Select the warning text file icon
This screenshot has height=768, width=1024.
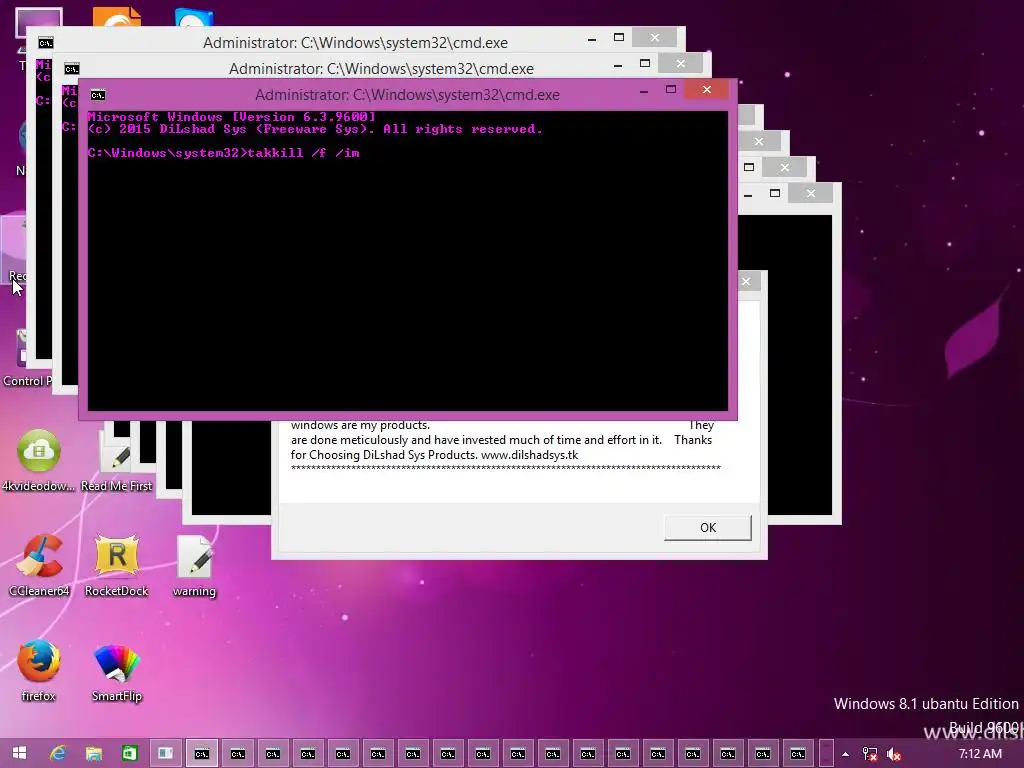[x=194, y=565]
